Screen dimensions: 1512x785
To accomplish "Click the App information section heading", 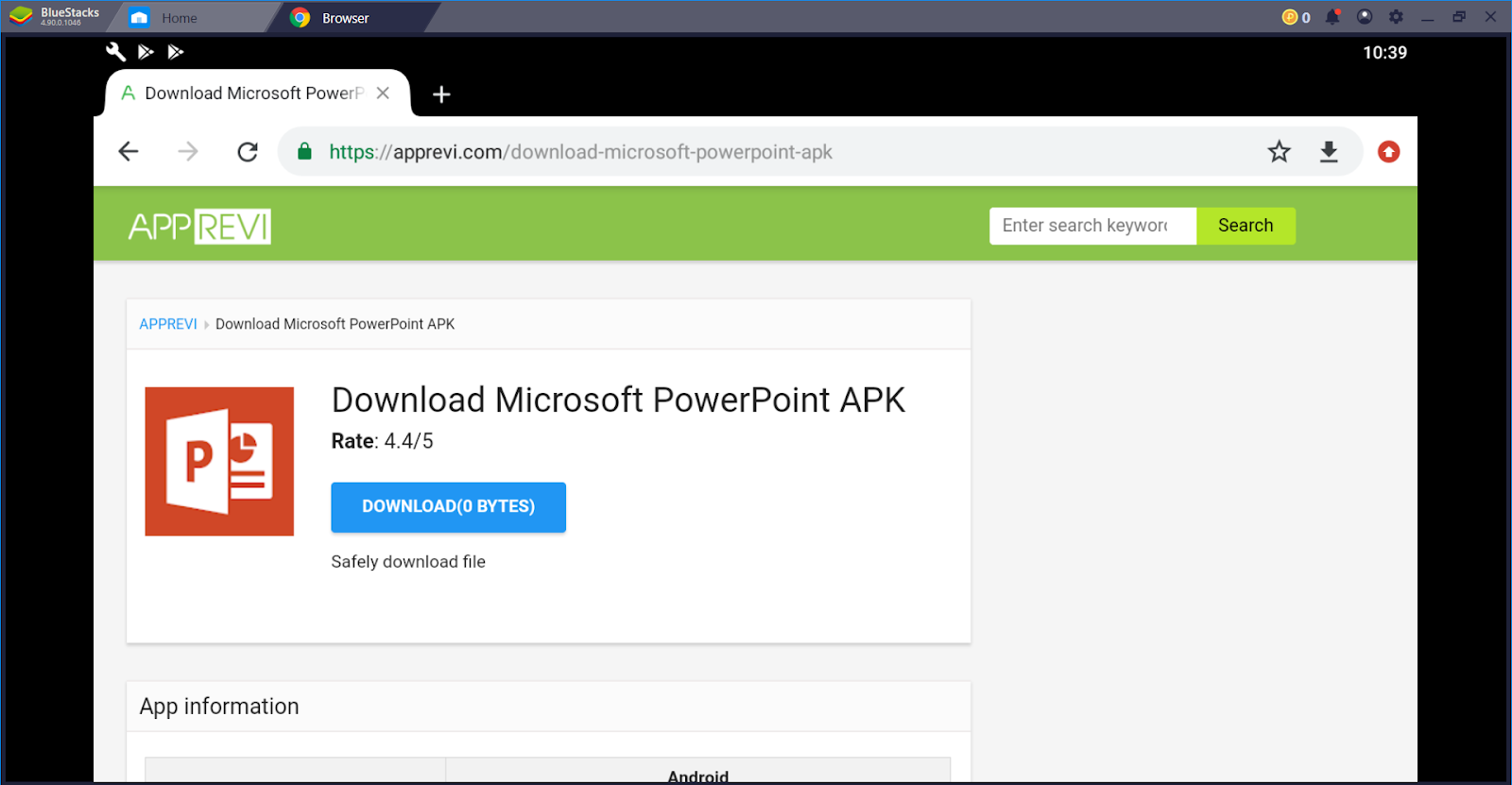I will 219,707.
